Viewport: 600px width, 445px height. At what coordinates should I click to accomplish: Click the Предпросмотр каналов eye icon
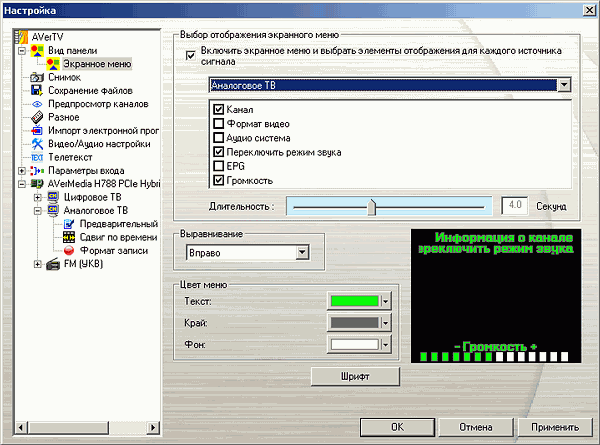point(37,104)
